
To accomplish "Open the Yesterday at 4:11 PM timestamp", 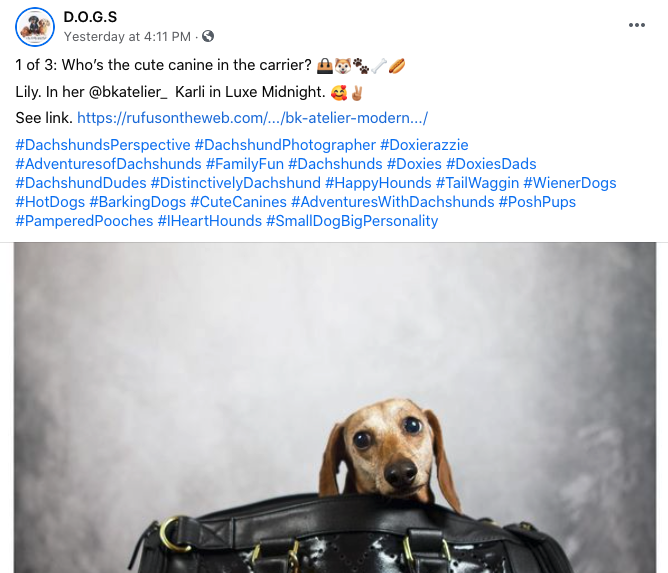I will coord(127,37).
